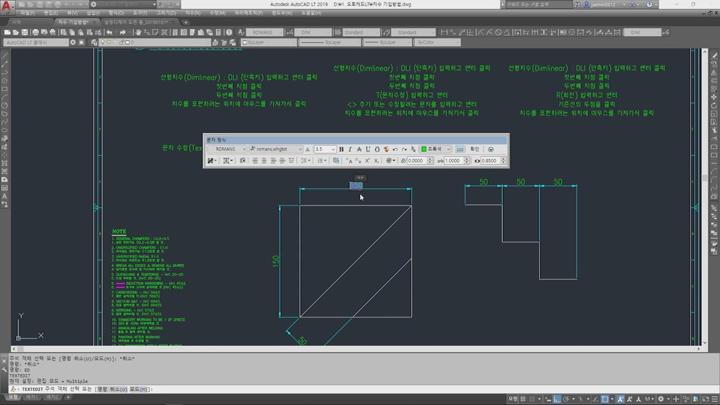
Task: Click the Redo arrow in the main toolbar
Action: click(x=123, y=32)
